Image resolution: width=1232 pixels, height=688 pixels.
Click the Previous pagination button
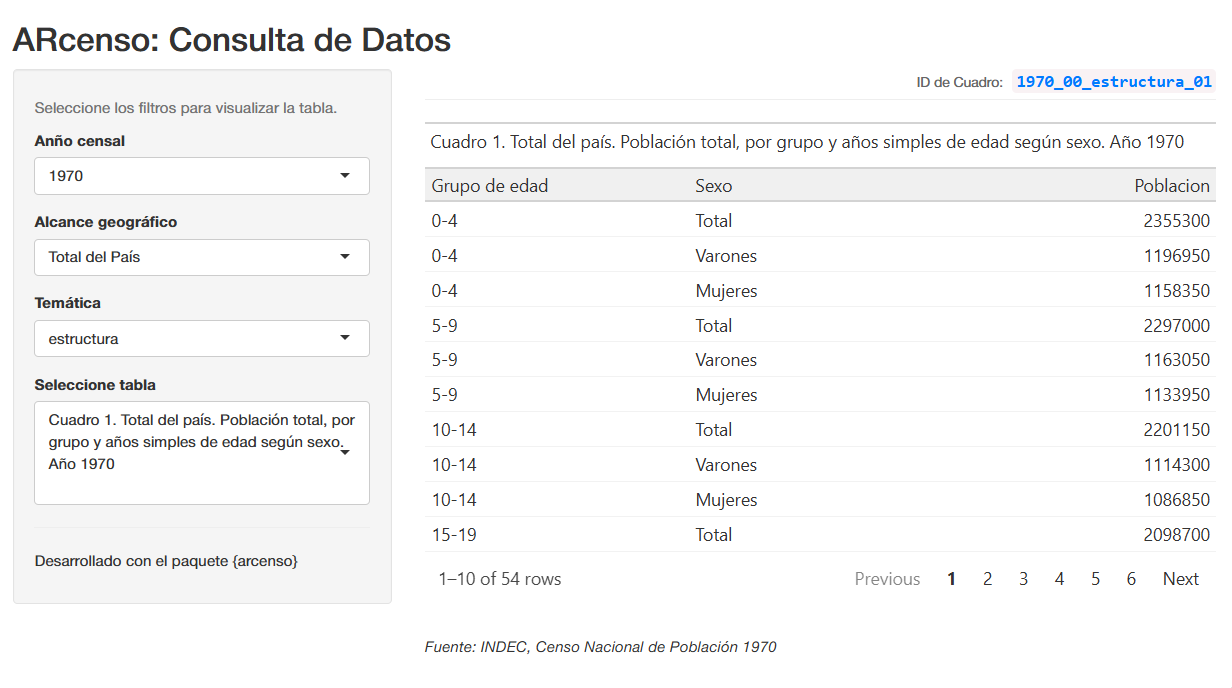coord(887,578)
